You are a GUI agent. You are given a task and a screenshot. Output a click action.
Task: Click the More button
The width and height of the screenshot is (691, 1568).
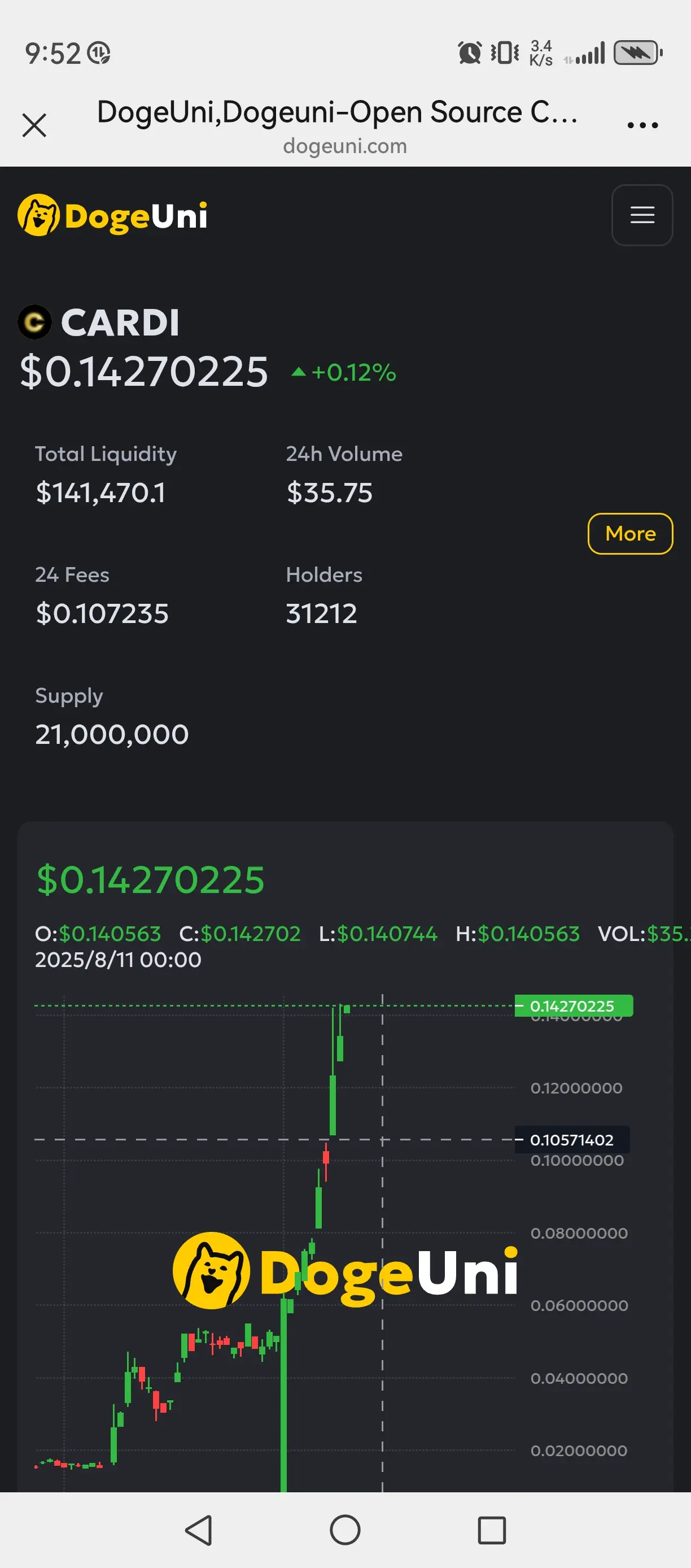pyautogui.click(x=630, y=534)
